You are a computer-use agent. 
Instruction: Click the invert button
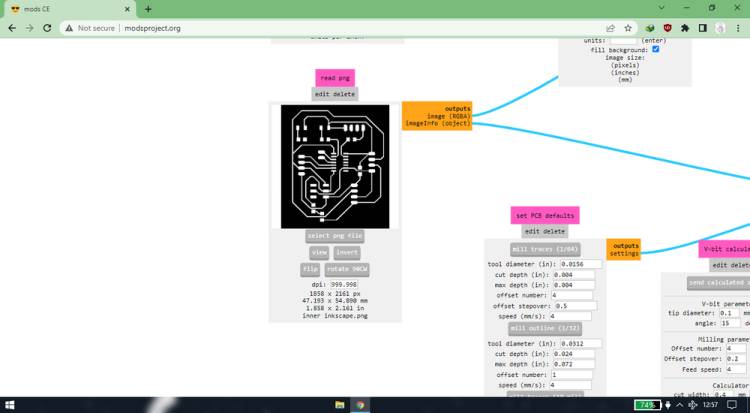(x=347, y=252)
